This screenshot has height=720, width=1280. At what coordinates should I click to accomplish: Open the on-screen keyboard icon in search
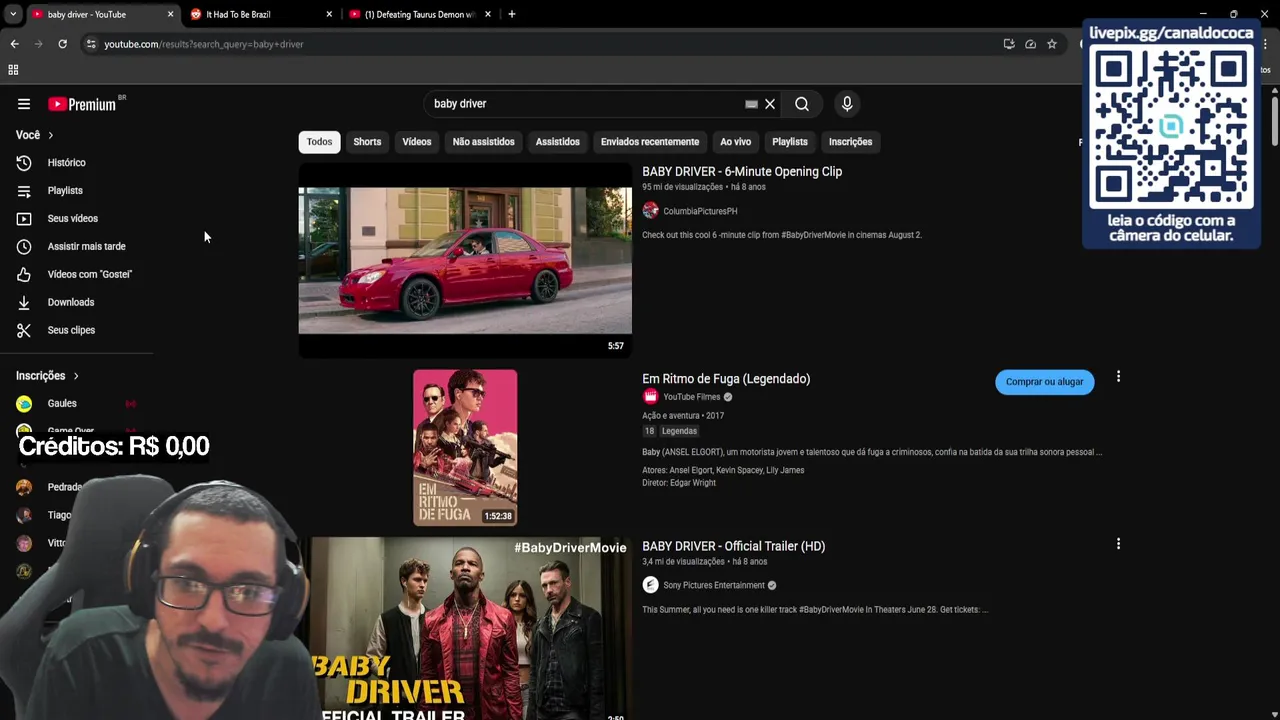click(751, 104)
